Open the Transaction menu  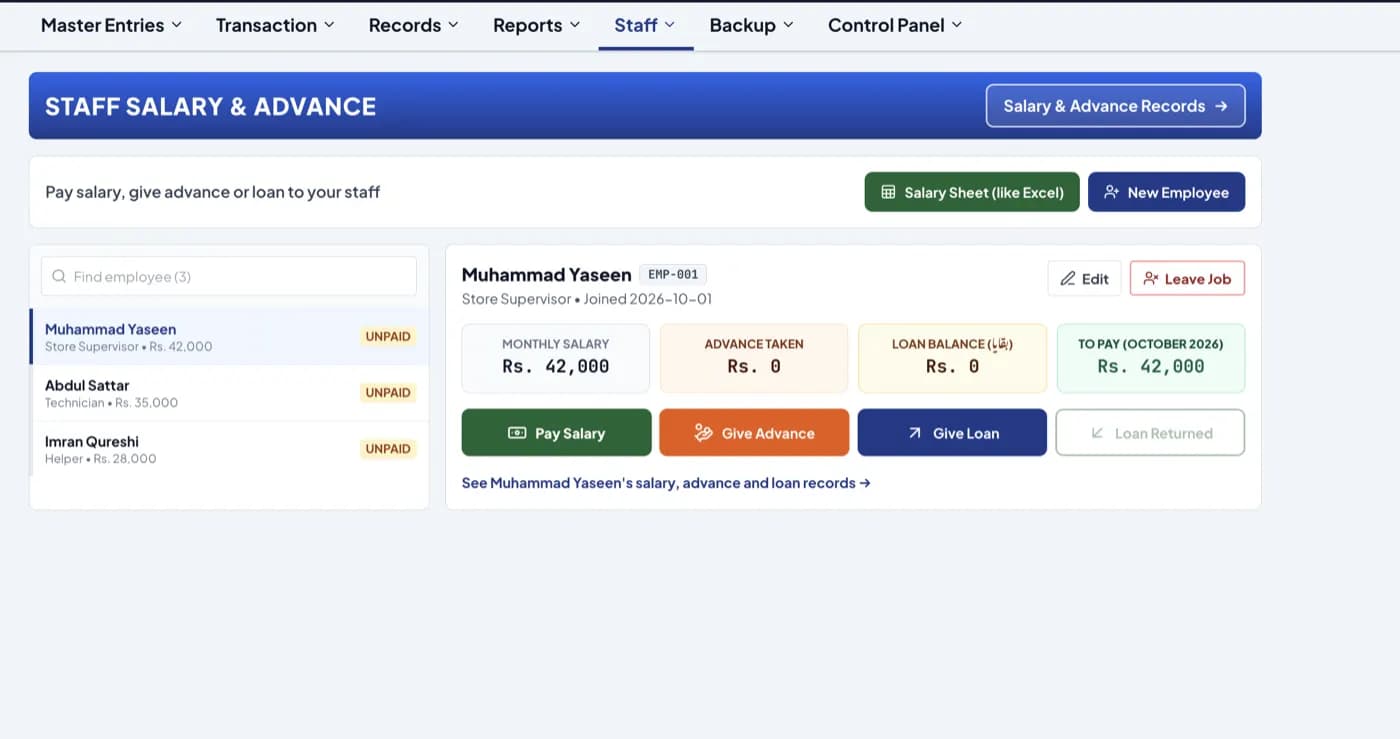point(275,25)
